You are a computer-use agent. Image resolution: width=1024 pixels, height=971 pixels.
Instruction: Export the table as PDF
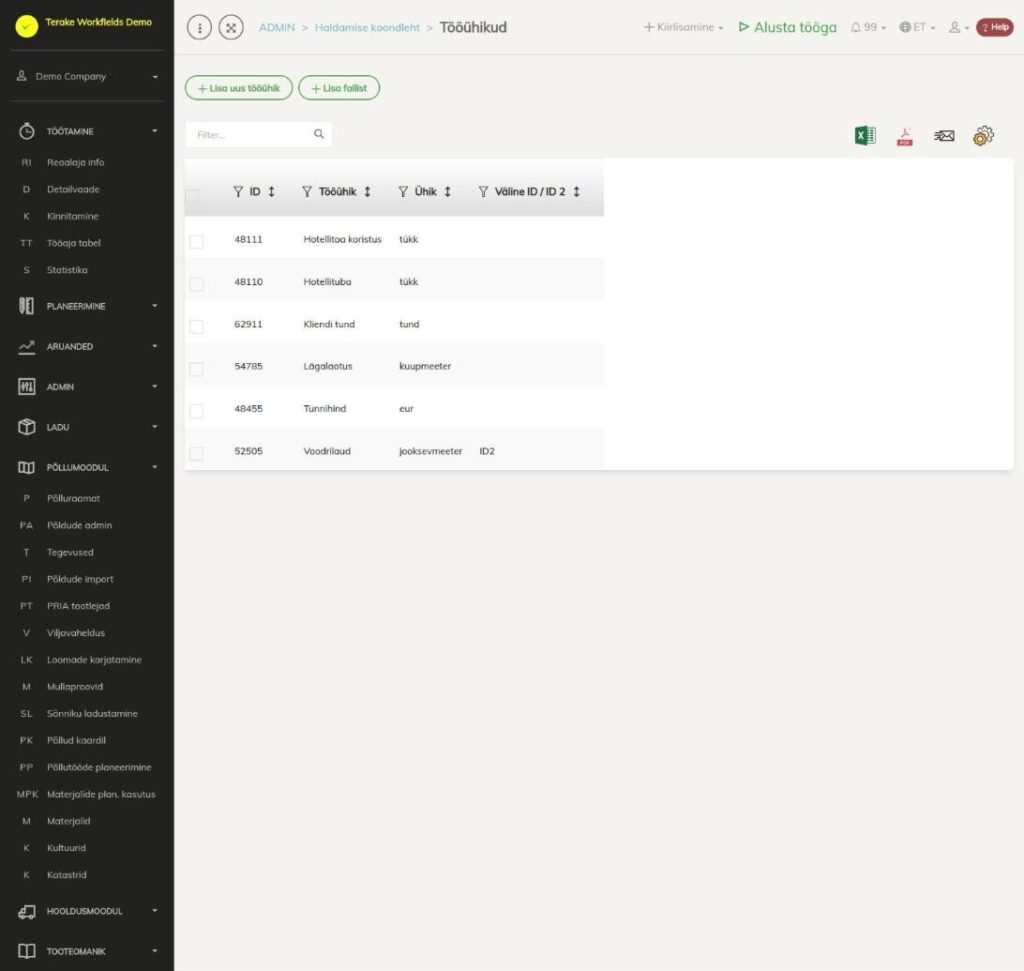tap(904, 136)
